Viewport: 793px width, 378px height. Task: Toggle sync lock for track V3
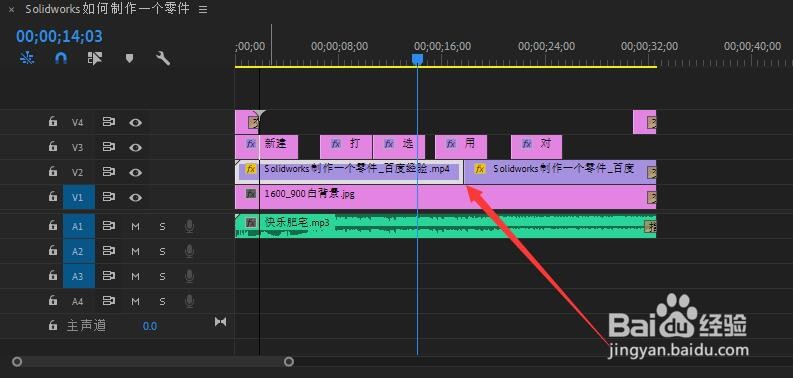[109, 147]
